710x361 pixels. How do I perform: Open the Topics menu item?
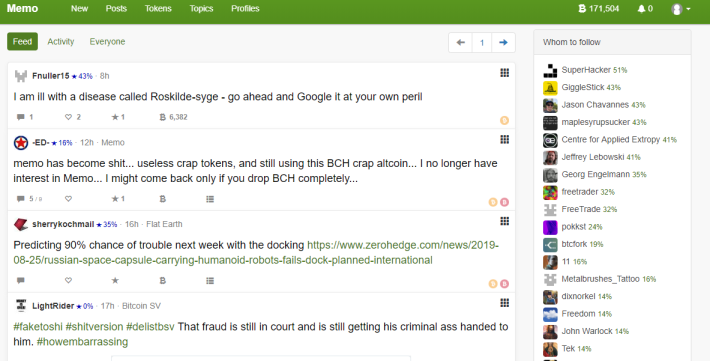[x=201, y=9]
